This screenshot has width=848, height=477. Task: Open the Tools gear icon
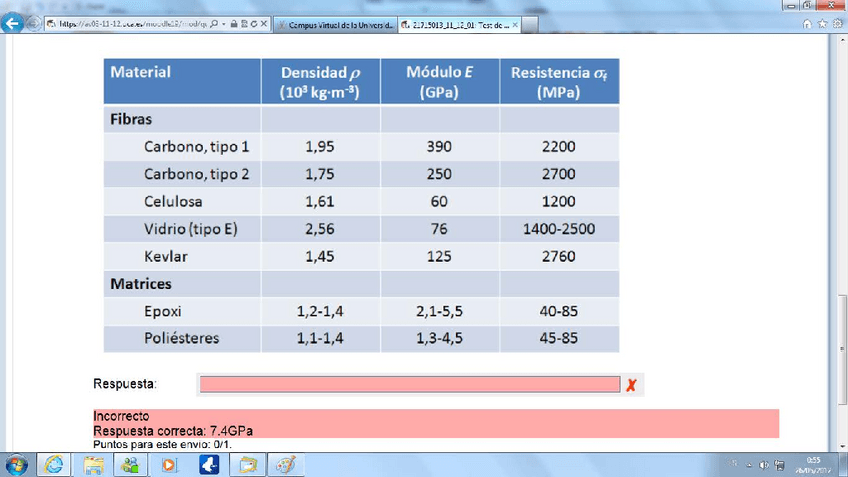point(837,24)
